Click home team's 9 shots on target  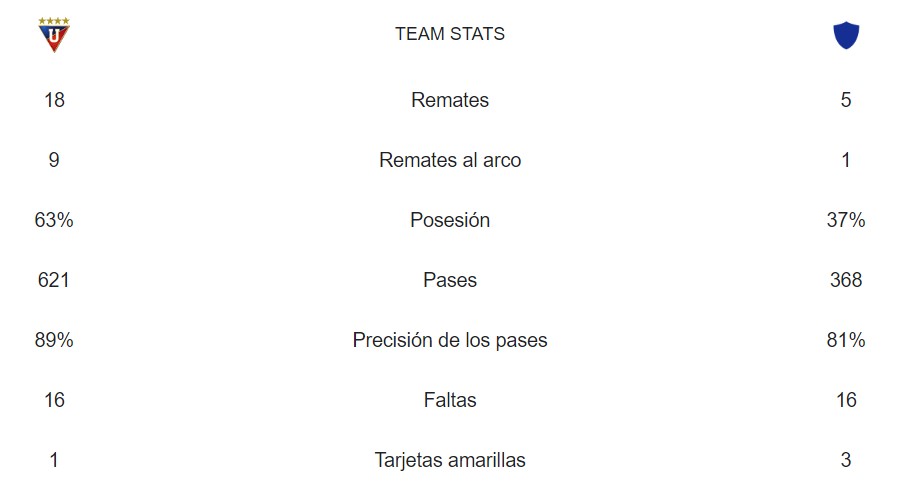coord(54,160)
